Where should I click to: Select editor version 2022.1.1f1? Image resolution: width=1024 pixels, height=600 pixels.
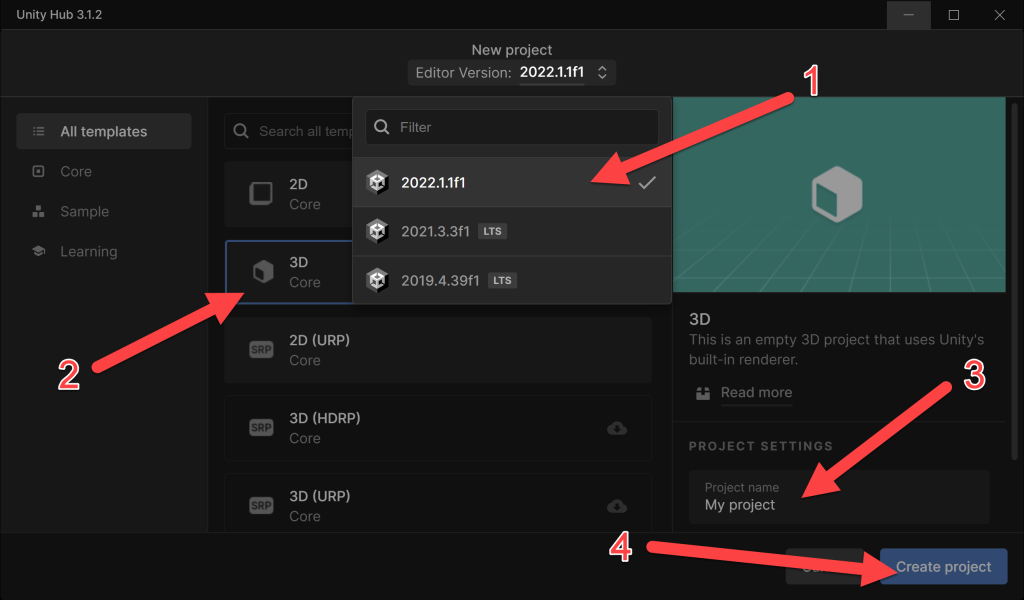pyautogui.click(x=511, y=182)
